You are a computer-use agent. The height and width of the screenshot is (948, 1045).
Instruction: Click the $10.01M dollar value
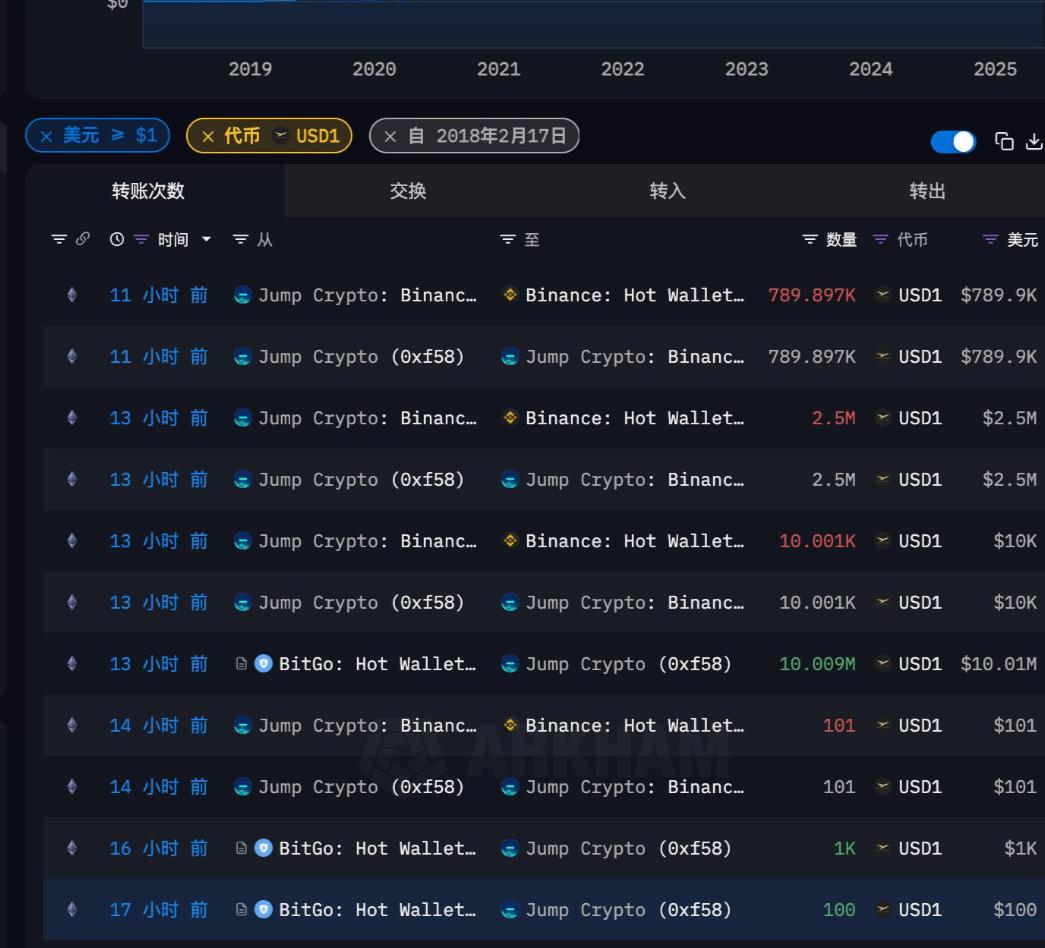coord(998,664)
